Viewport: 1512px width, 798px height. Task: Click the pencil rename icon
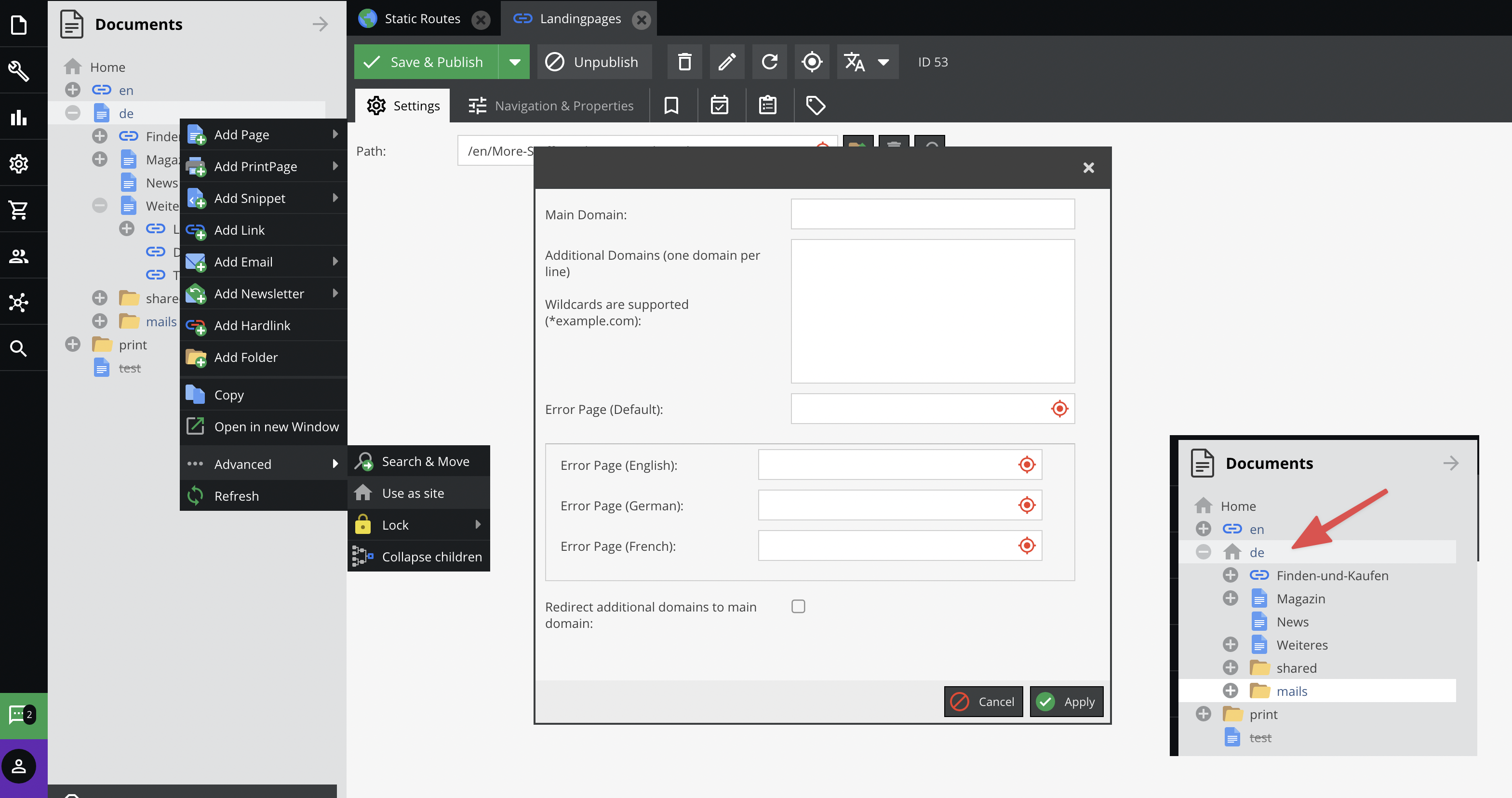[727, 62]
